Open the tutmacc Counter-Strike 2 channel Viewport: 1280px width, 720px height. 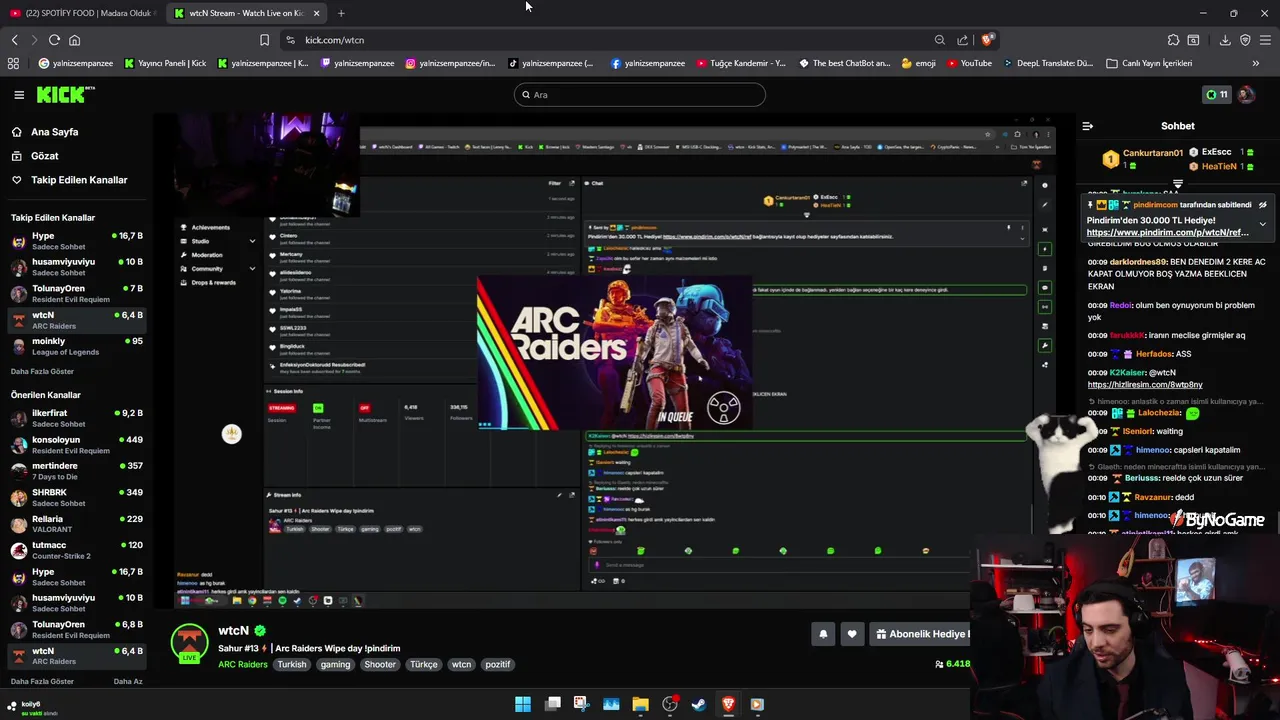[77, 550]
